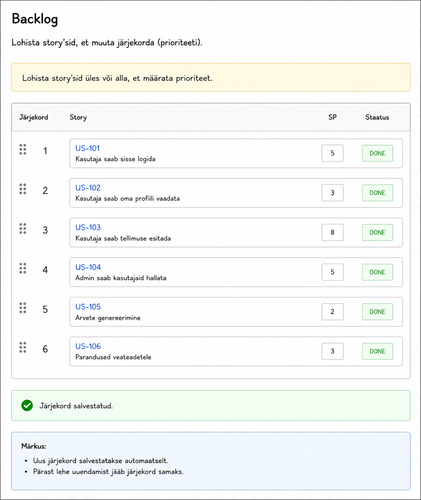
Task: Click drag handle icon for US-103
Action: click(x=23, y=229)
